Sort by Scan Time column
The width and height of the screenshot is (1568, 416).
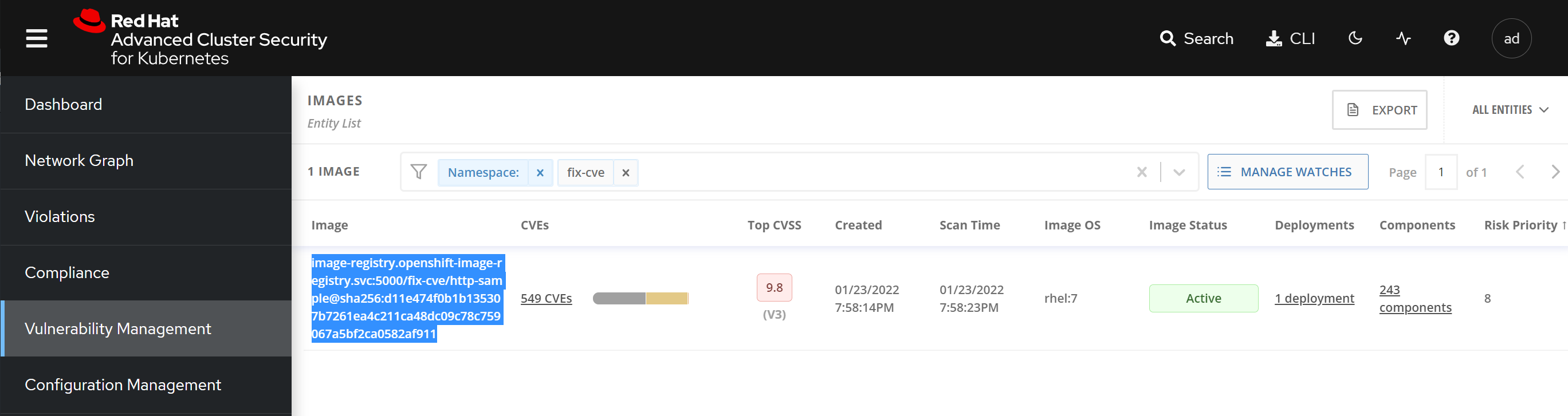coord(969,225)
